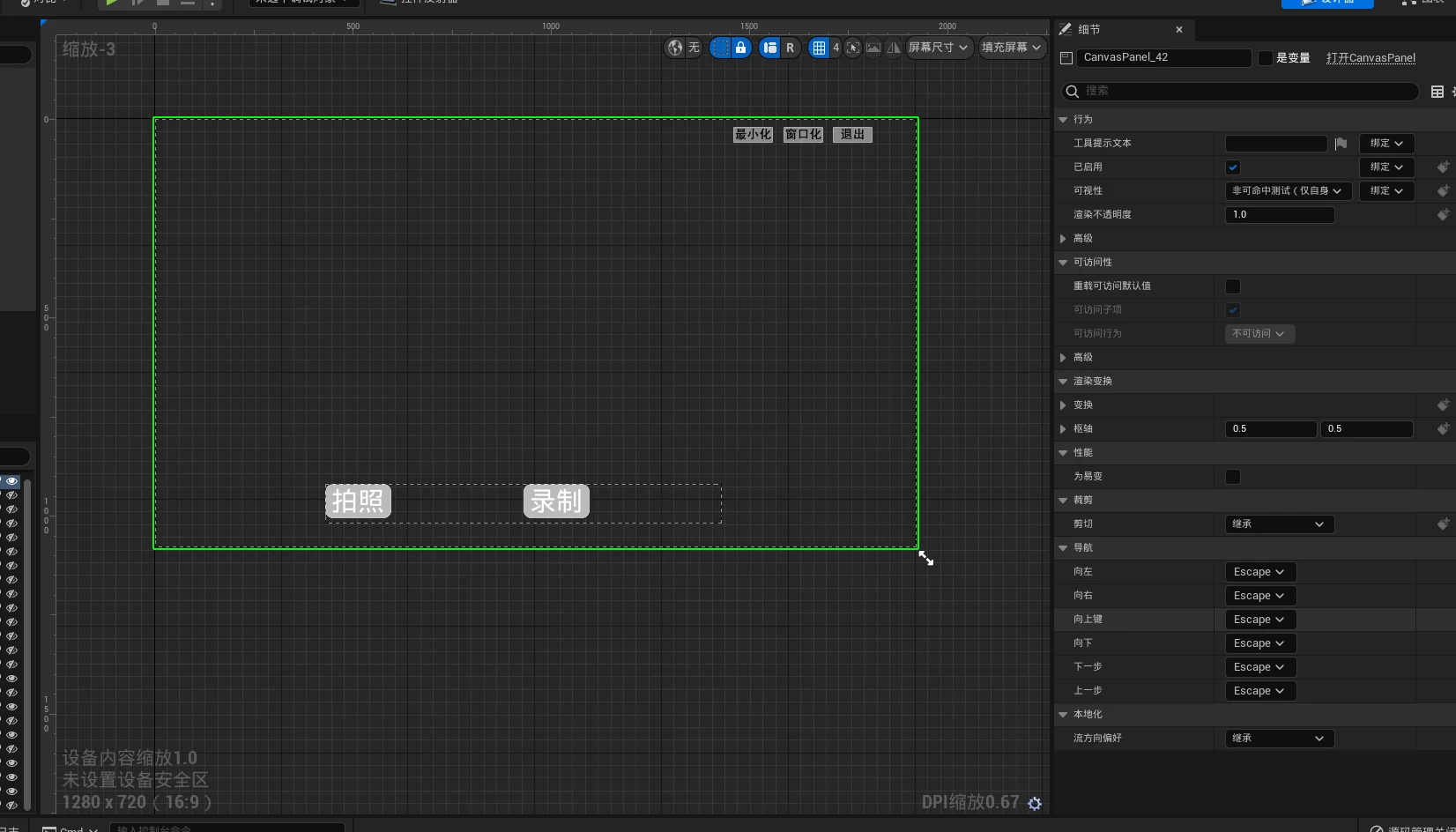Click the 工具提示文本 input field
This screenshot has height=832, width=1456.
(1276, 144)
